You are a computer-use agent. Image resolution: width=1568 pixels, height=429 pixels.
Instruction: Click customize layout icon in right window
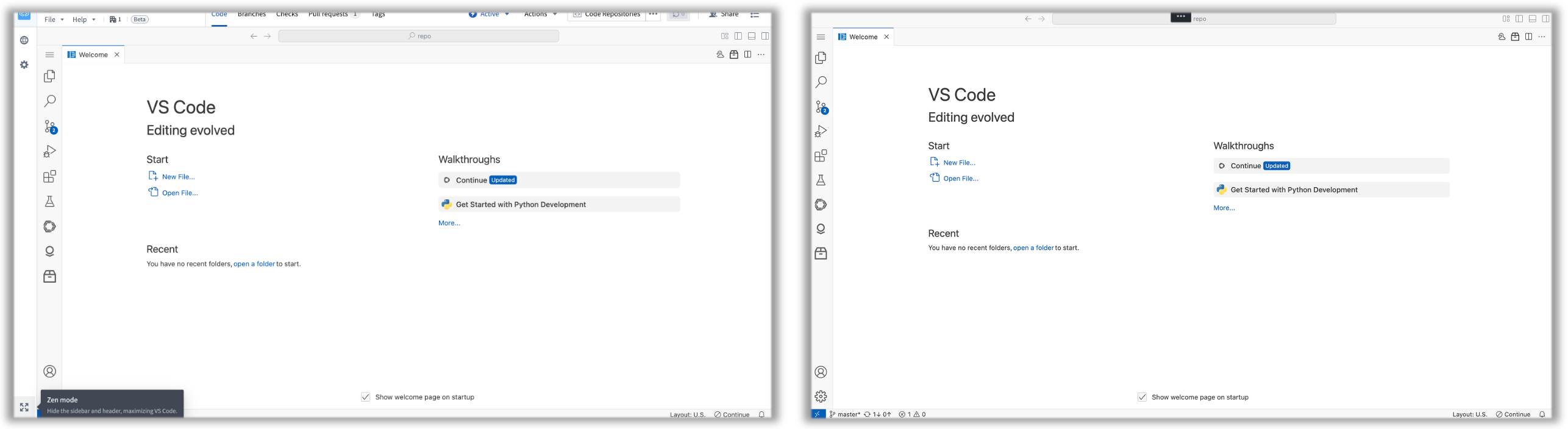tap(1506, 19)
